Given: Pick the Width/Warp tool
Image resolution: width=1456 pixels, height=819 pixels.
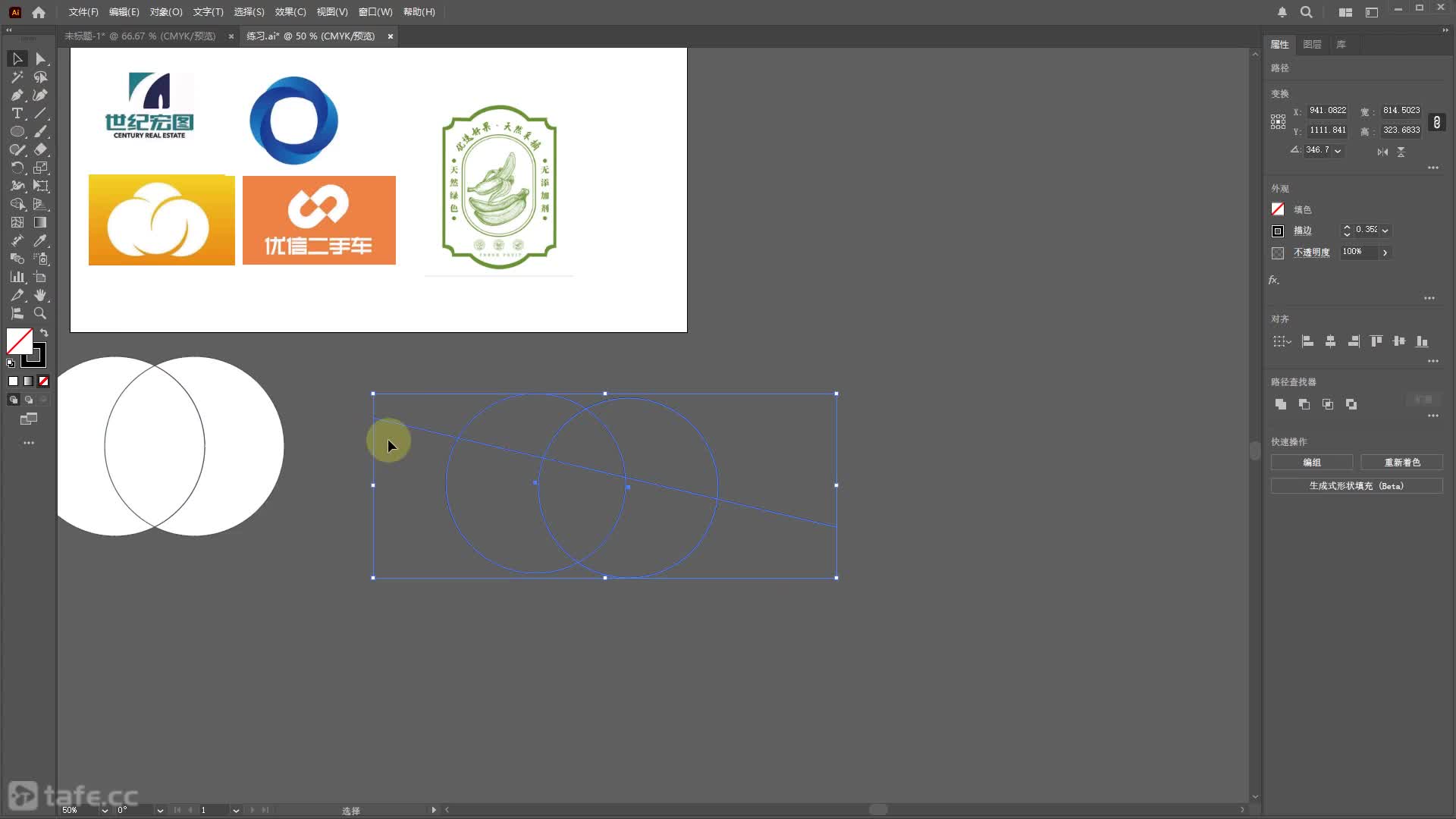Looking at the screenshot, I should (x=17, y=186).
